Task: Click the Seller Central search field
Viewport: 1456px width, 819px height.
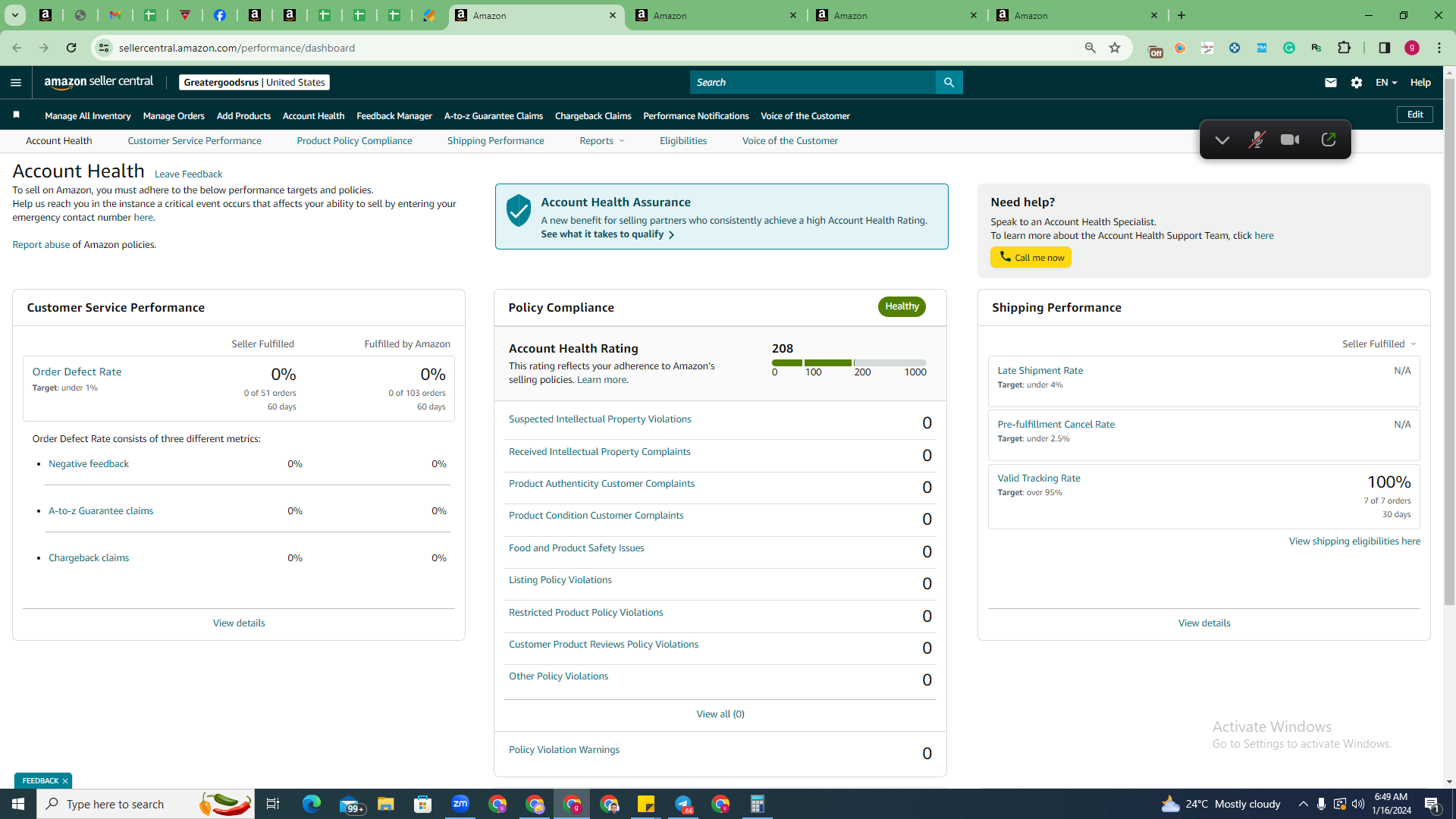Action: pos(812,83)
